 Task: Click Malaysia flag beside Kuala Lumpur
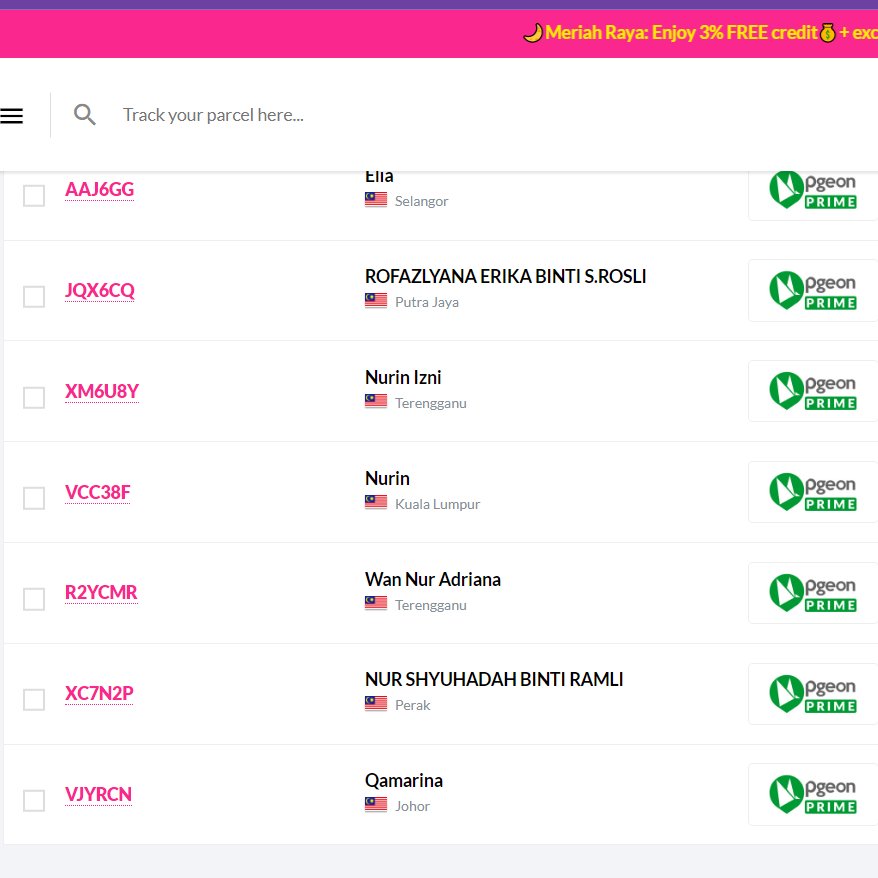click(376, 502)
